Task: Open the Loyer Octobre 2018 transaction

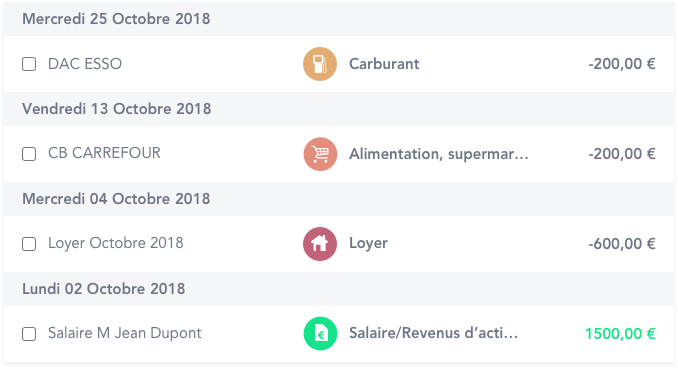Action: pos(115,243)
